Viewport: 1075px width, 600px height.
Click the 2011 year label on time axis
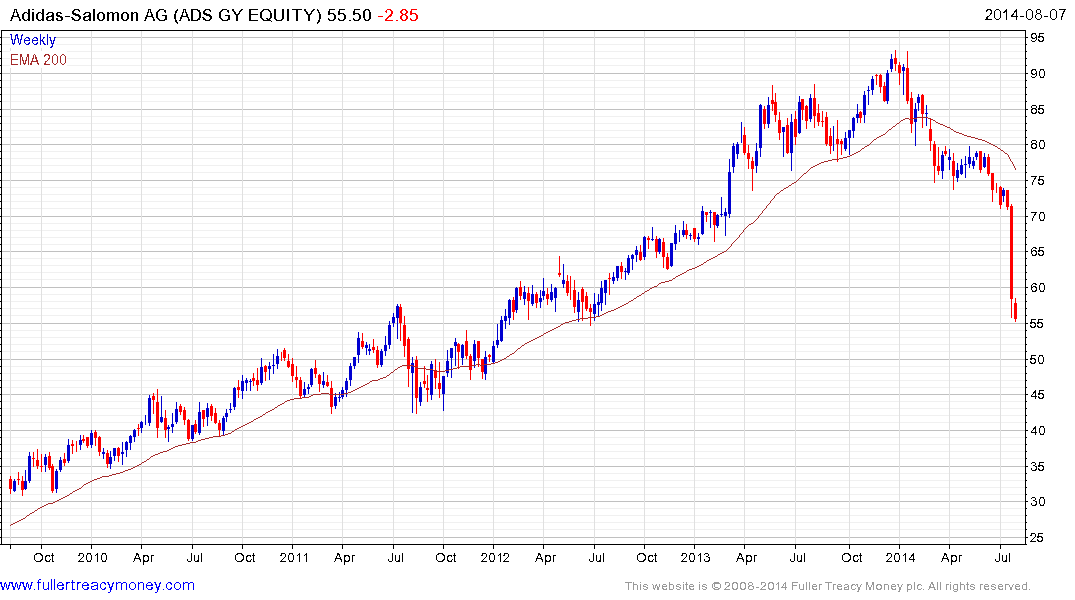(x=294, y=557)
